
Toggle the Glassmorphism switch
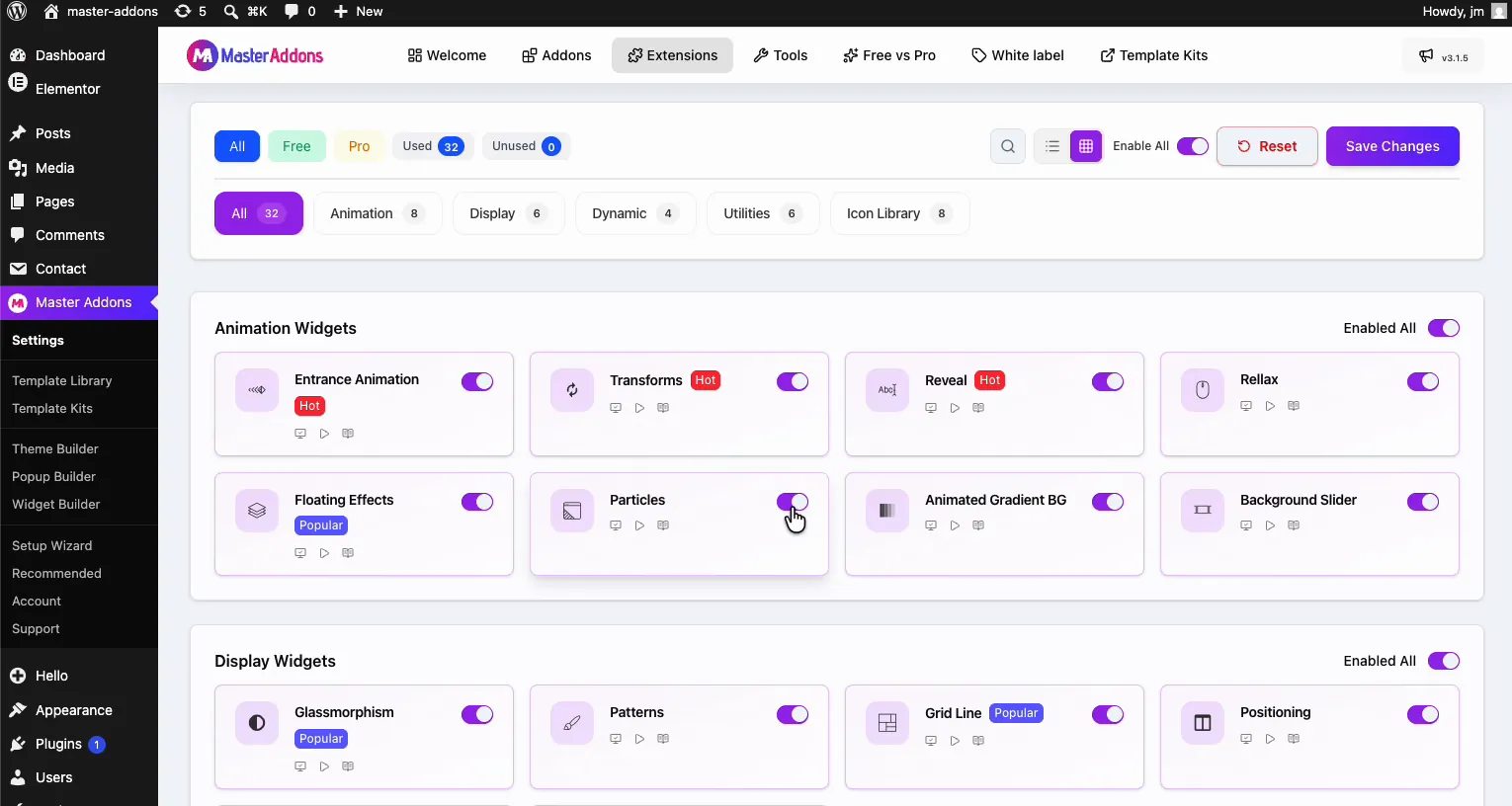tap(477, 714)
